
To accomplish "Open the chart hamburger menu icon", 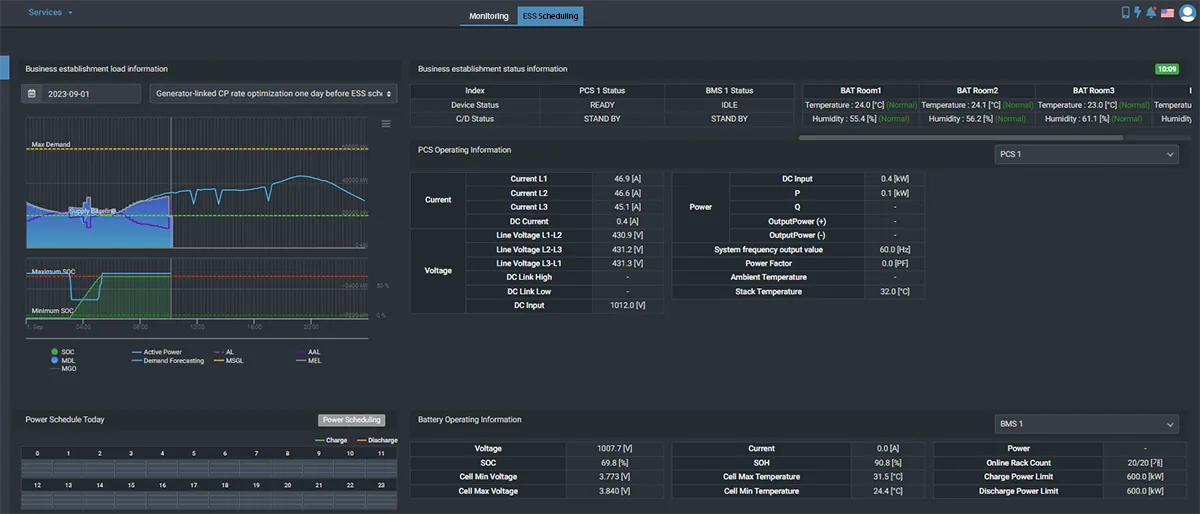I will [x=386, y=124].
